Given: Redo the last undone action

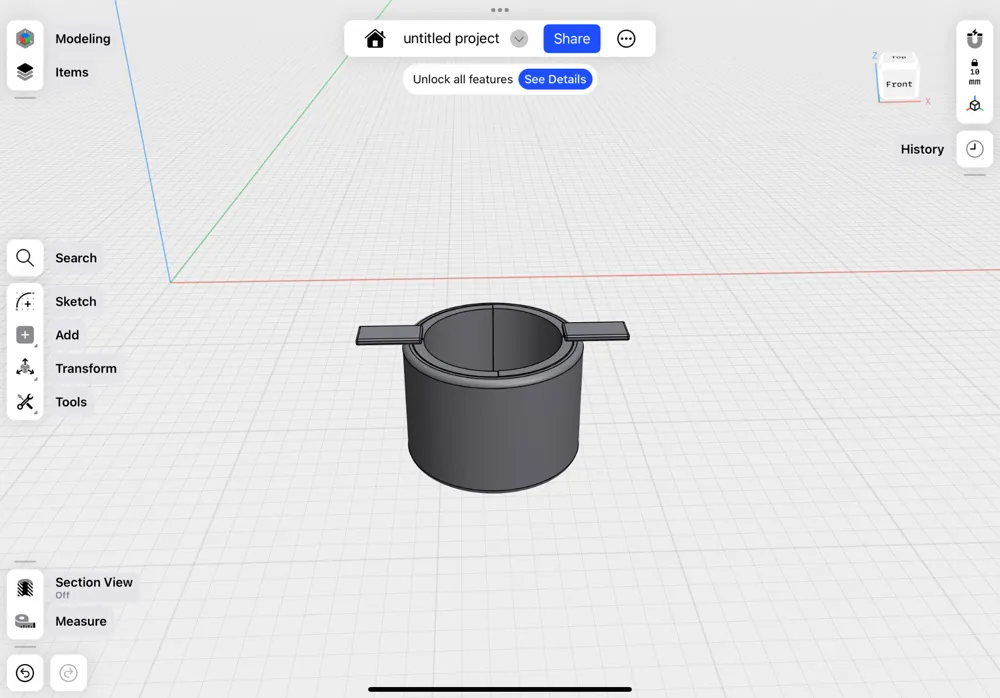Looking at the screenshot, I should click(x=68, y=673).
